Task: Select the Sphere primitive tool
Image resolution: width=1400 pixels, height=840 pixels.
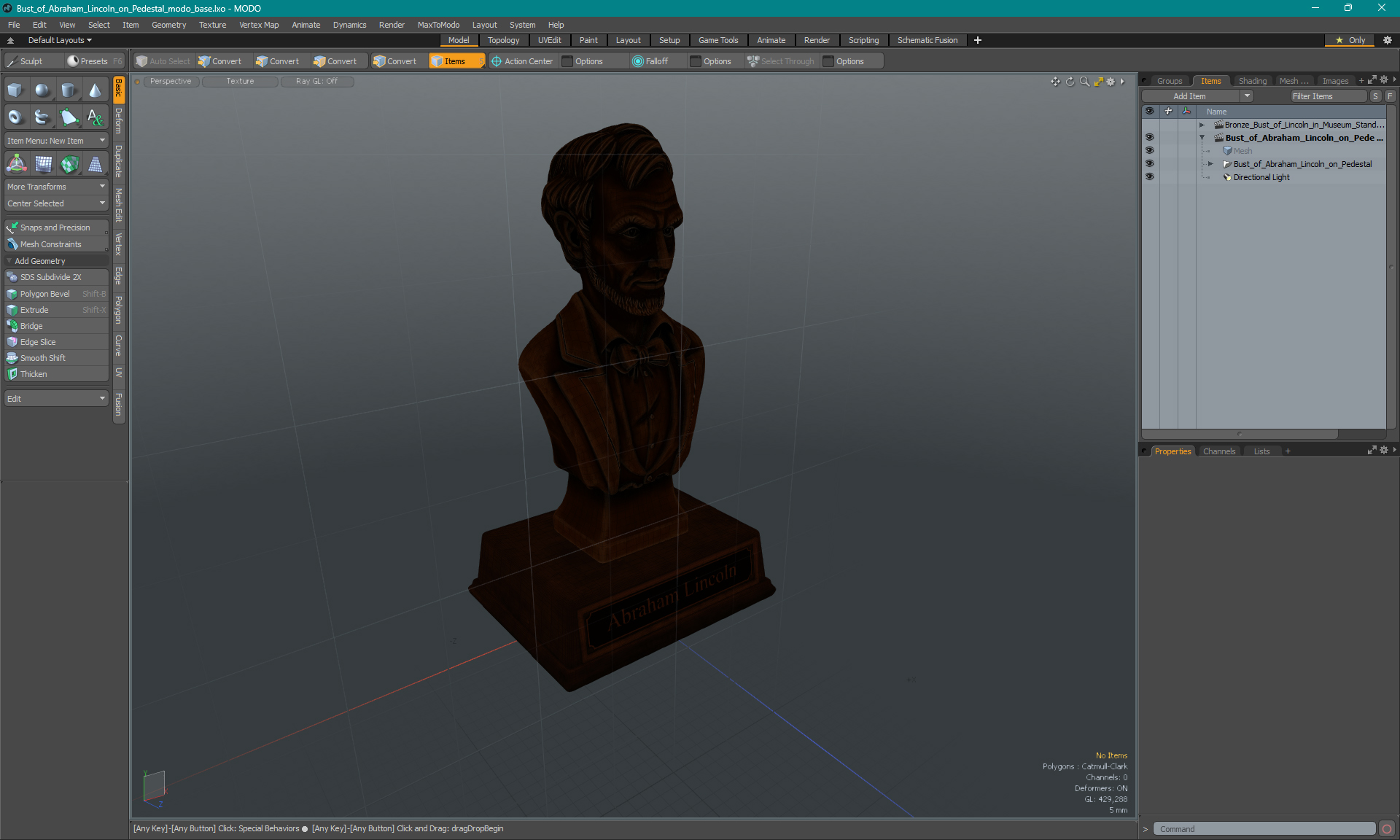Action: [42, 90]
